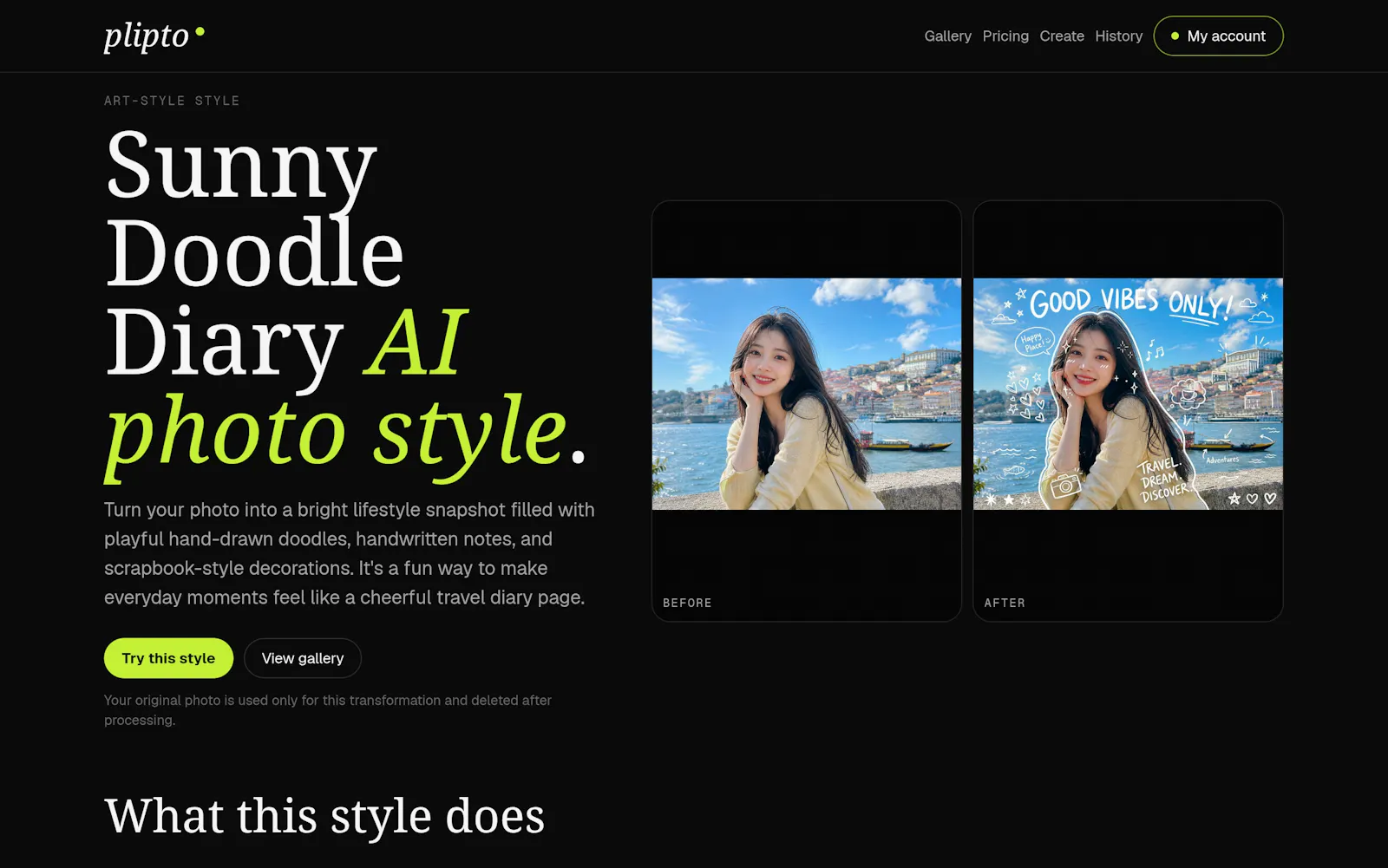
Task: Open the History nav link
Action: pyautogui.click(x=1118, y=36)
